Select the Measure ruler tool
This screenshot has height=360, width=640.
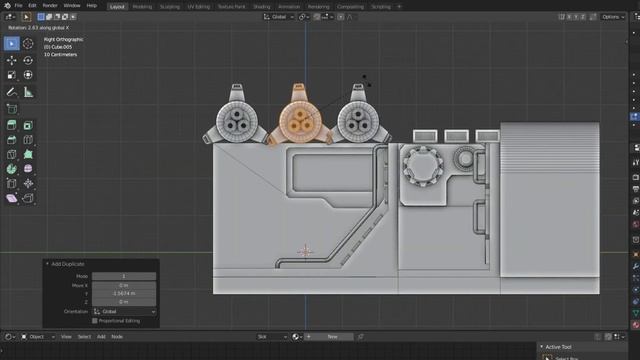coord(28,92)
